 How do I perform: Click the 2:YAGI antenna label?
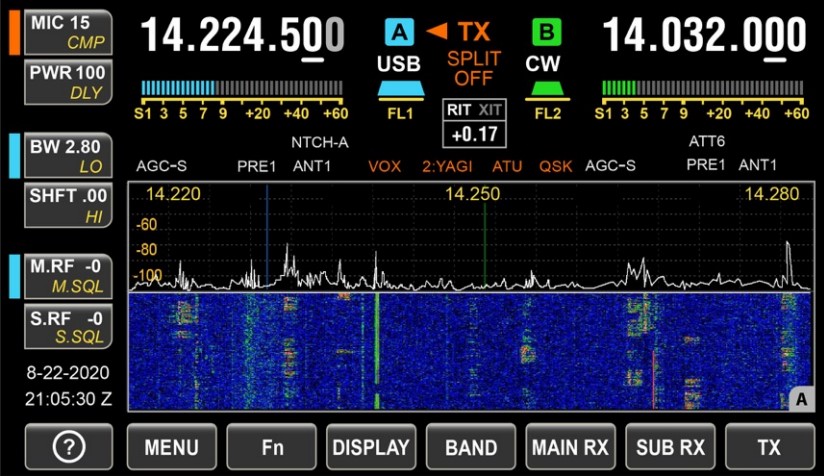[x=447, y=167]
